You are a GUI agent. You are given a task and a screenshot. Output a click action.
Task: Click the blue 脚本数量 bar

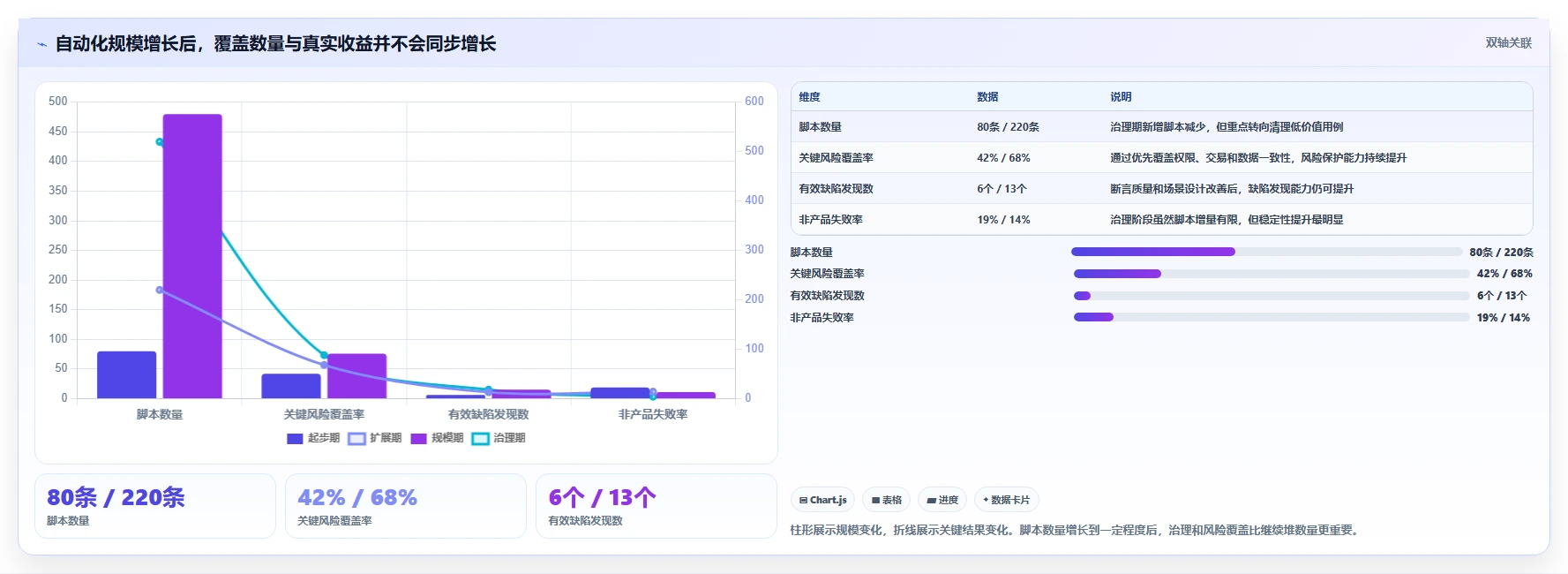pos(126,374)
